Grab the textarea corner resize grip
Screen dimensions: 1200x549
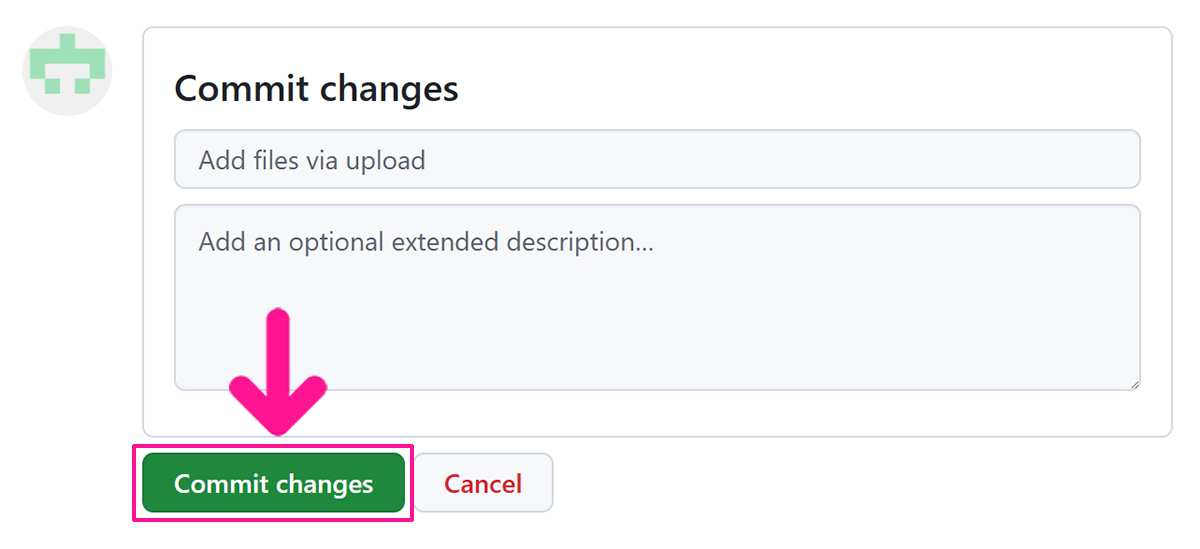pos(1134,383)
